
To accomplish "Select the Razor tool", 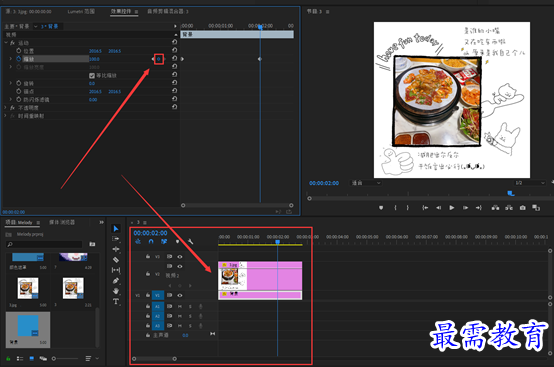I will [116, 260].
